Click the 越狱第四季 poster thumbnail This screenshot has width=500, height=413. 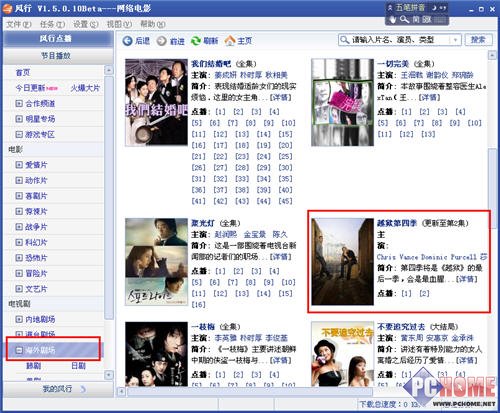[x=342, y=262]
